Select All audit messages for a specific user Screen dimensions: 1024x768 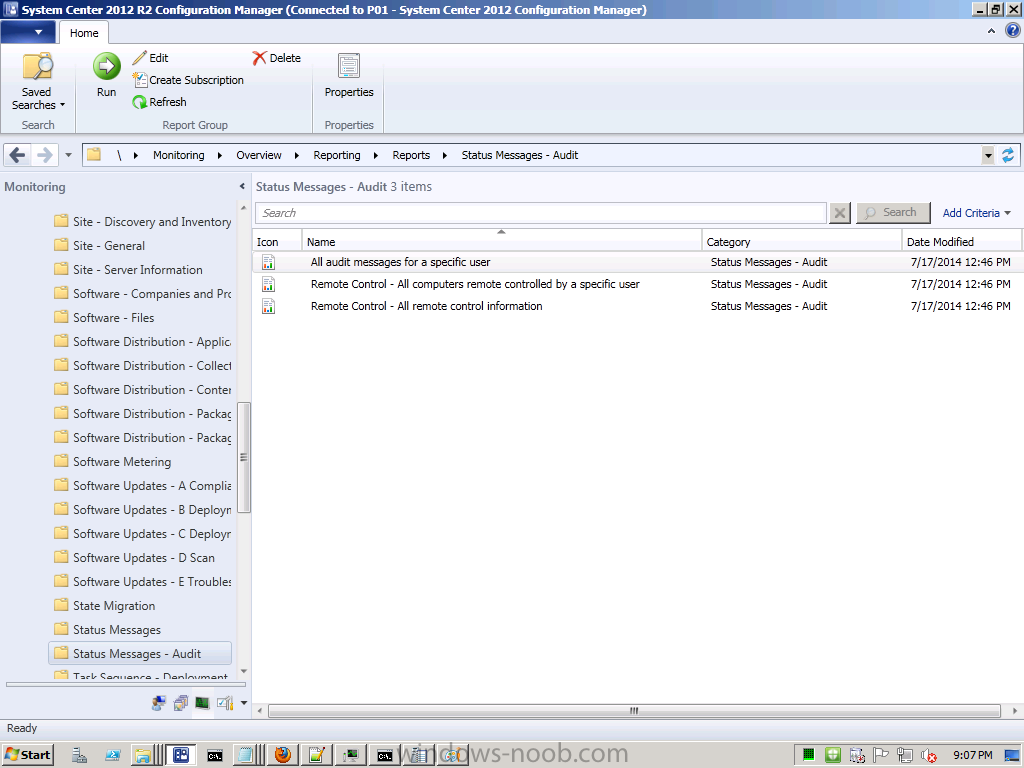(400, 262)
